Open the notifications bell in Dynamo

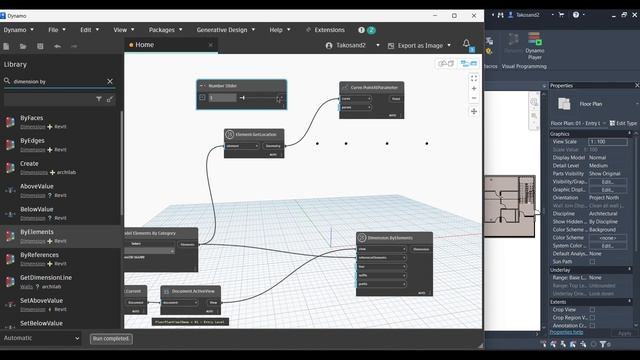coord(466,43)
